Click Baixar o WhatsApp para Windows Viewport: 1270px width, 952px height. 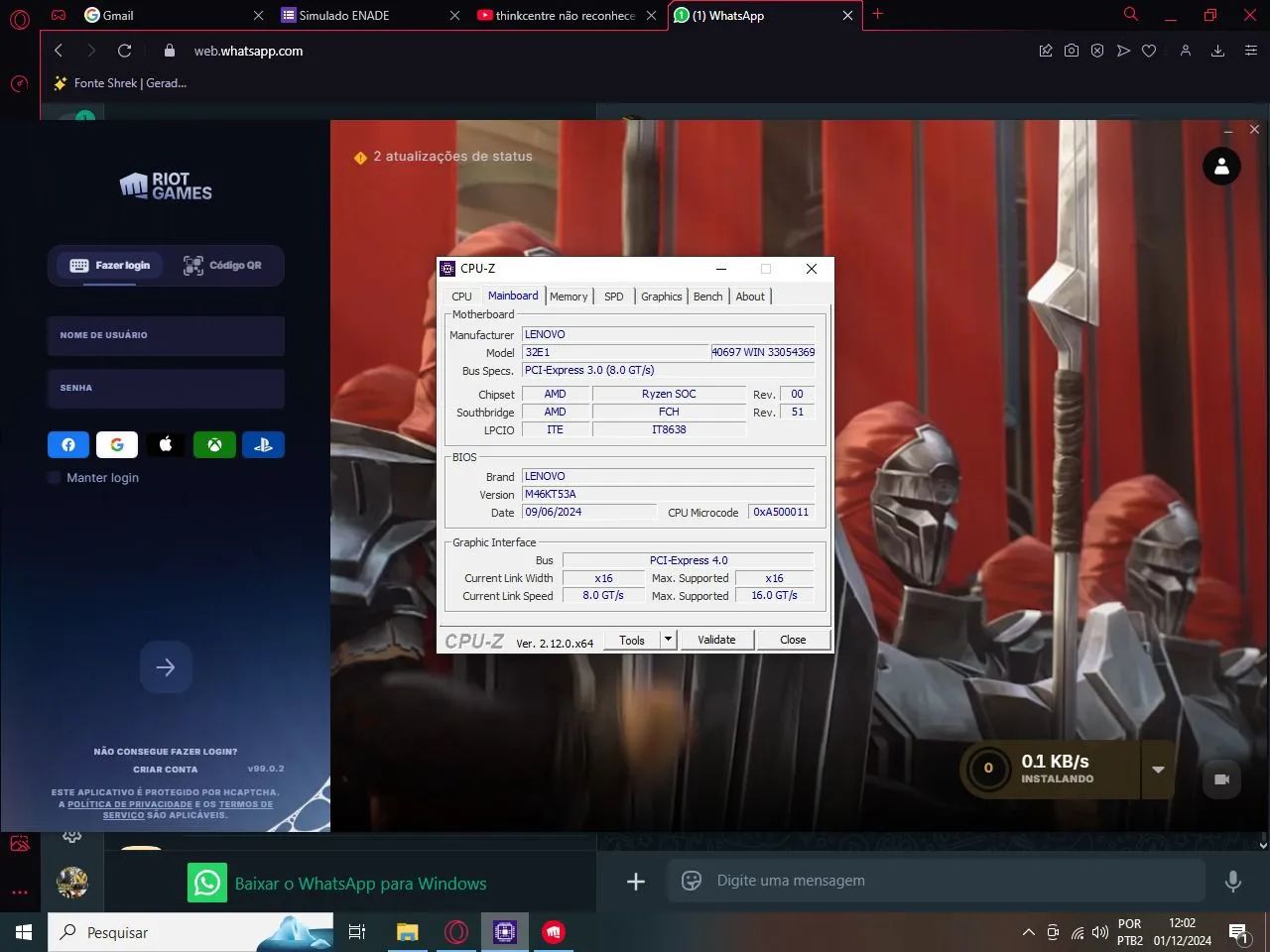click(360, 883)
